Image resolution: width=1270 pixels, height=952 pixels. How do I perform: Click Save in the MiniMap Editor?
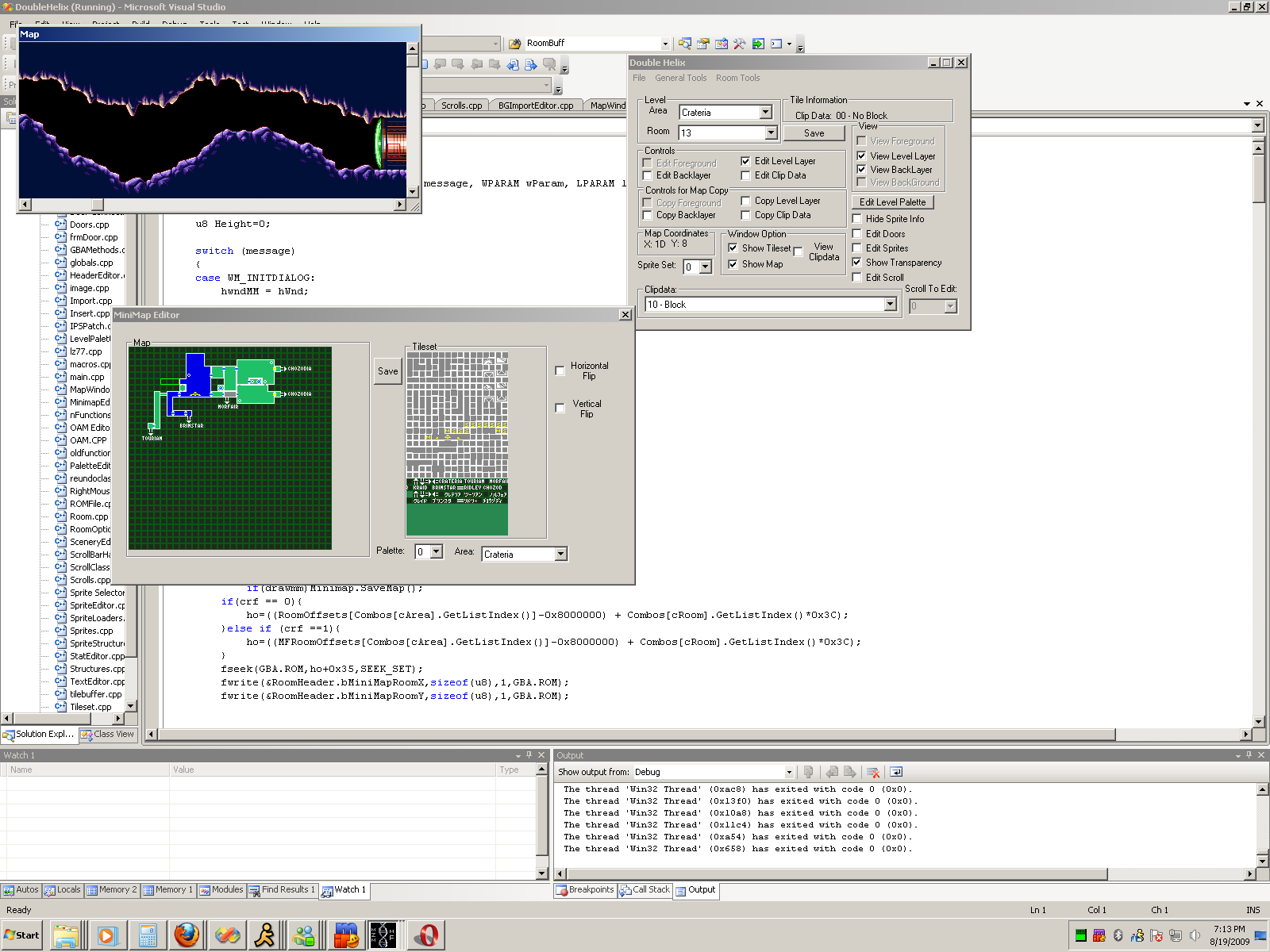pos(387,371)
